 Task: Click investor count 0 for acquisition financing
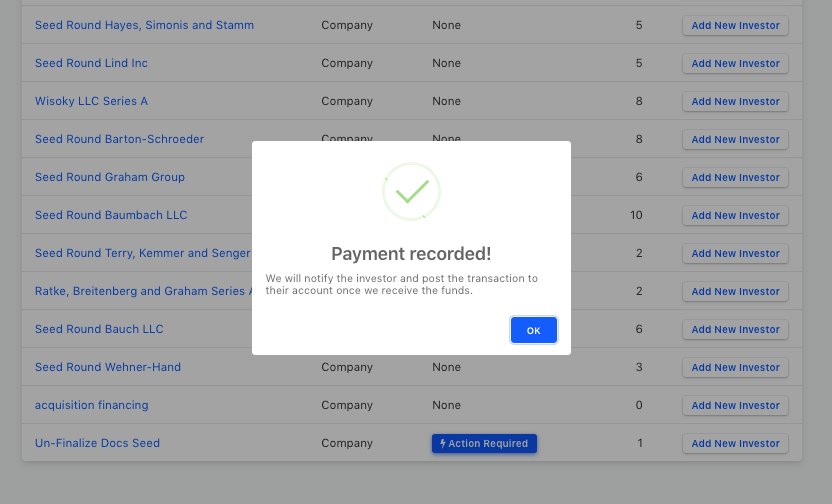click(x=639, y=405)
